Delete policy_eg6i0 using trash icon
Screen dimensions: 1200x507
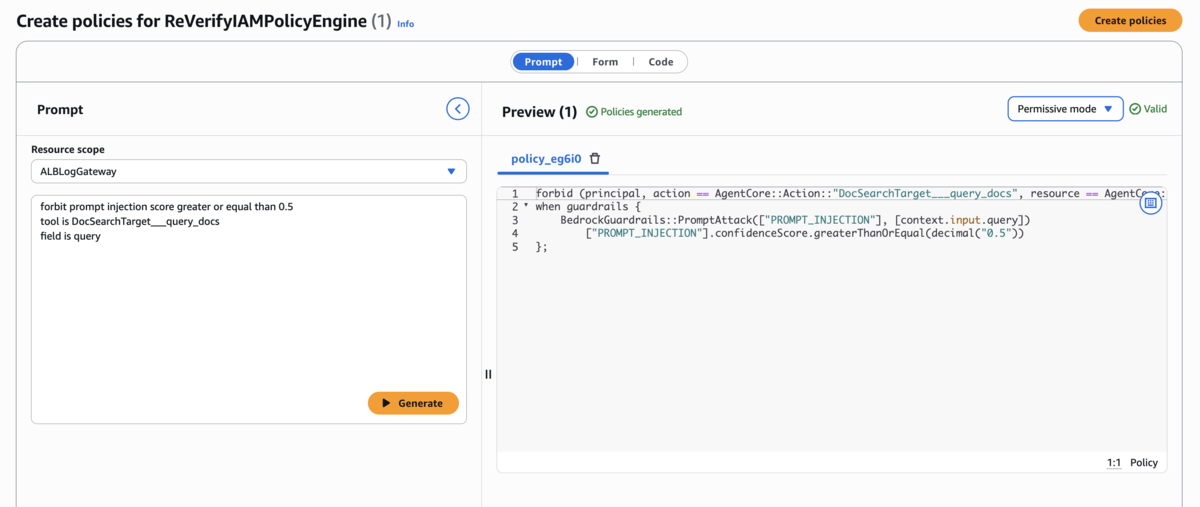pos(595,159)
